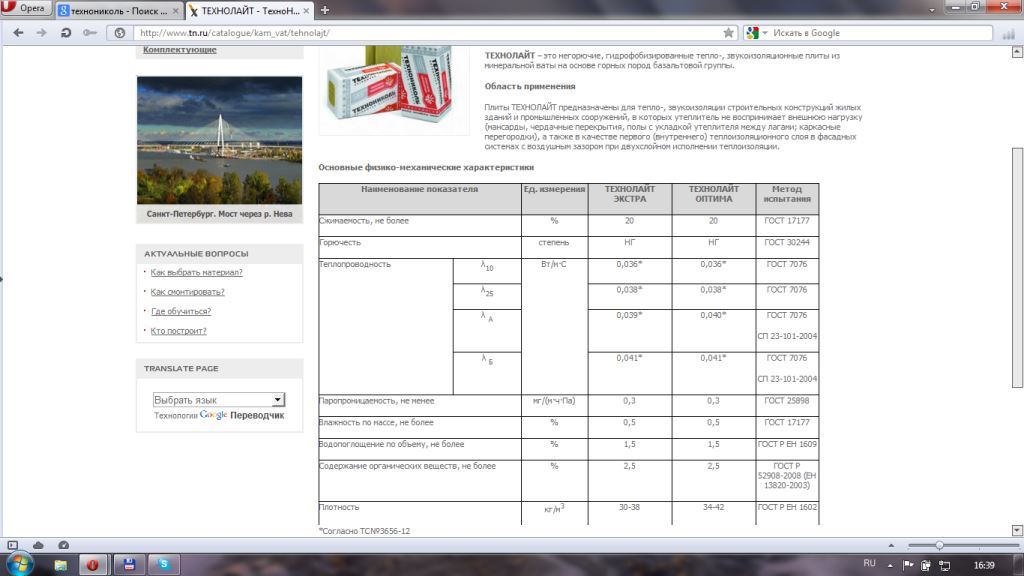1024x576 pixels.
Task: Close the 'технониколь - Поиск' tab
Action: [x=176, y=9]
